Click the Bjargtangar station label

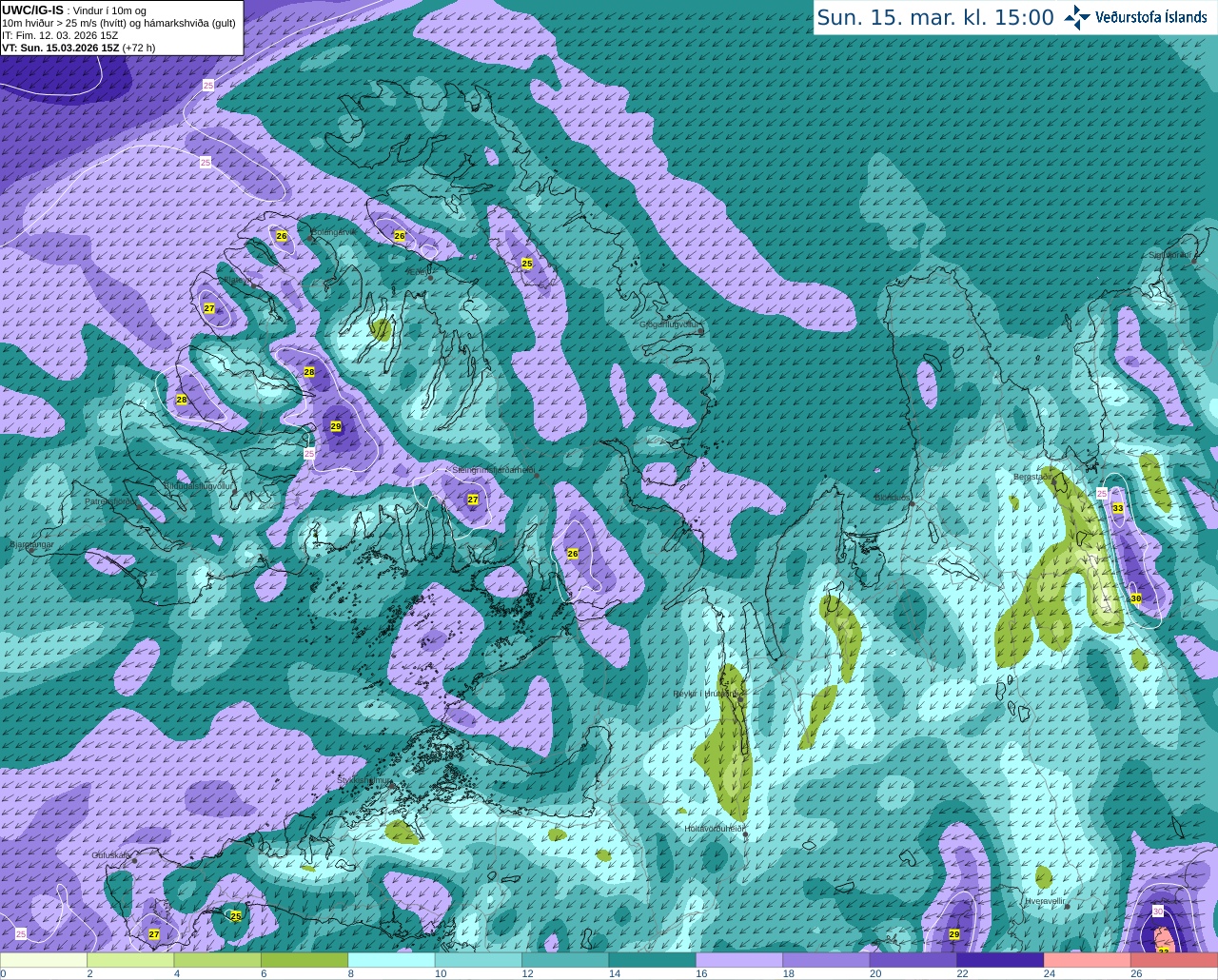click(30, 545)
